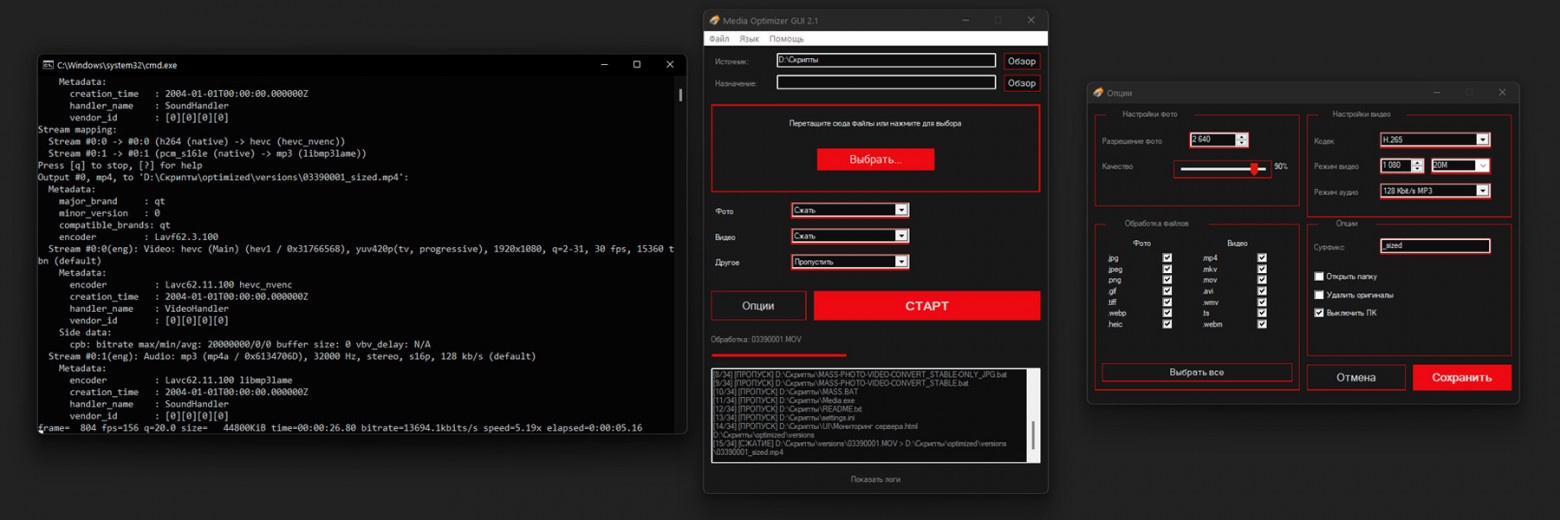Click the cmd.exe title bar icon
1560x520 pixels.
click(47, 65)
